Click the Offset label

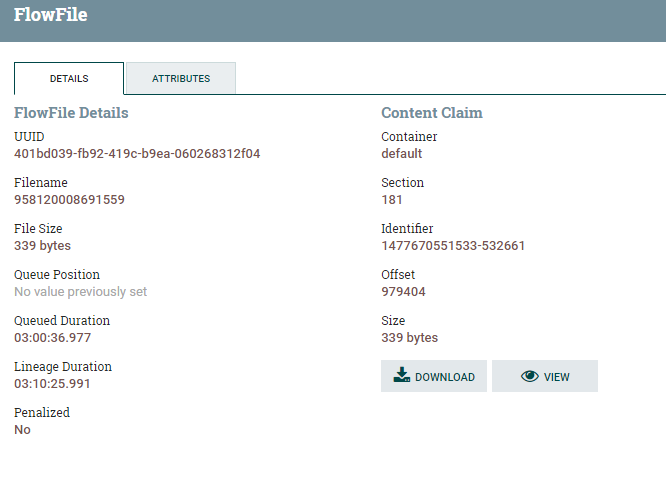tap(398, 274)
